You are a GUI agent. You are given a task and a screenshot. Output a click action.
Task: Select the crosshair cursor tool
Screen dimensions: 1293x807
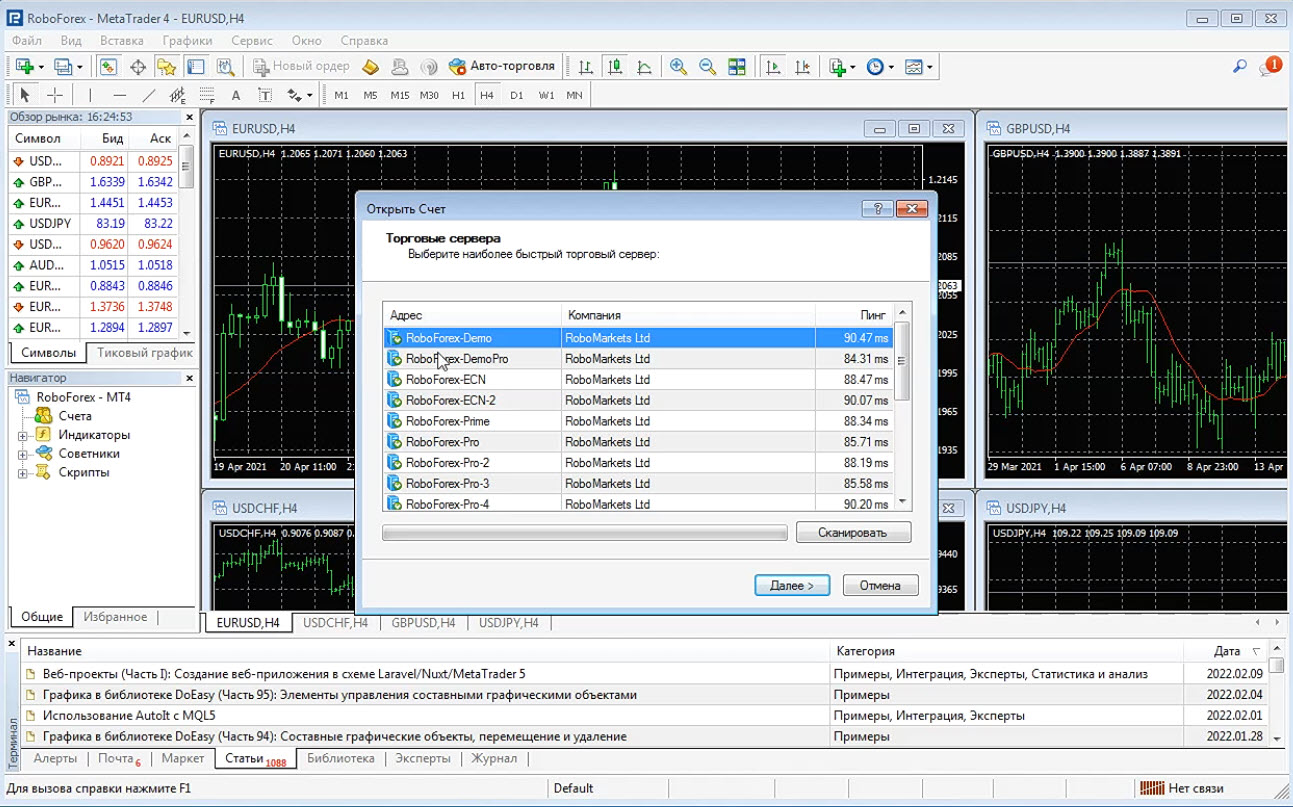point(55,95)
